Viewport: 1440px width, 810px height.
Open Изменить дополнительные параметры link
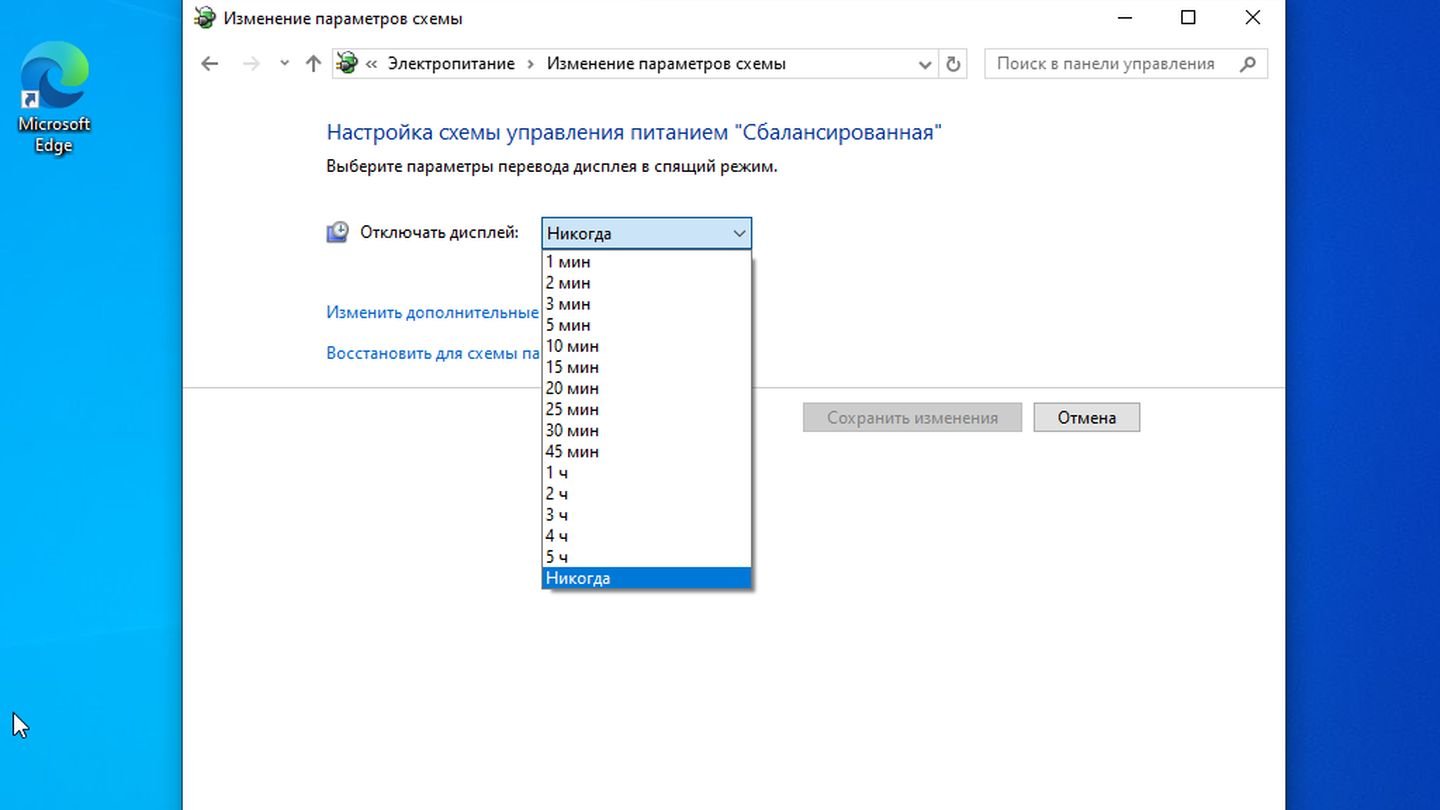tap(433, 312)
